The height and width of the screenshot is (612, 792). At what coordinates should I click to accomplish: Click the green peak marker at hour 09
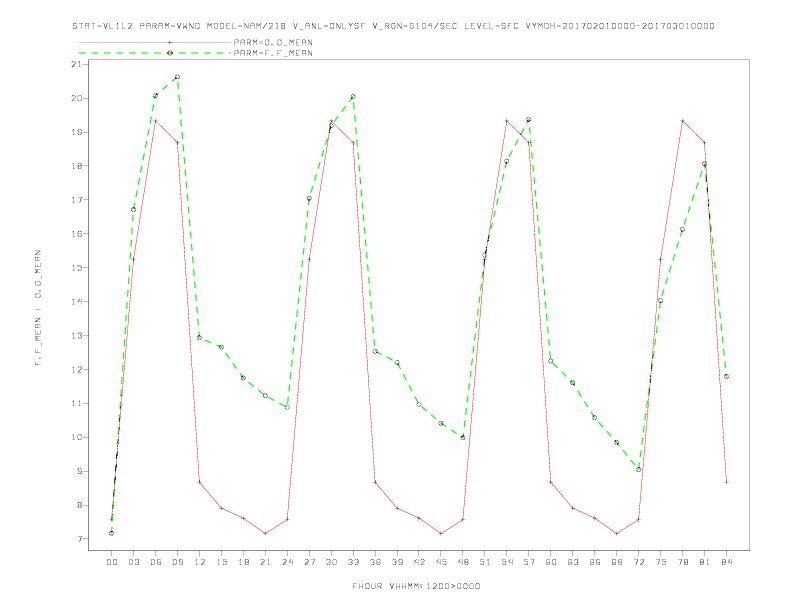tap(177, 77)
